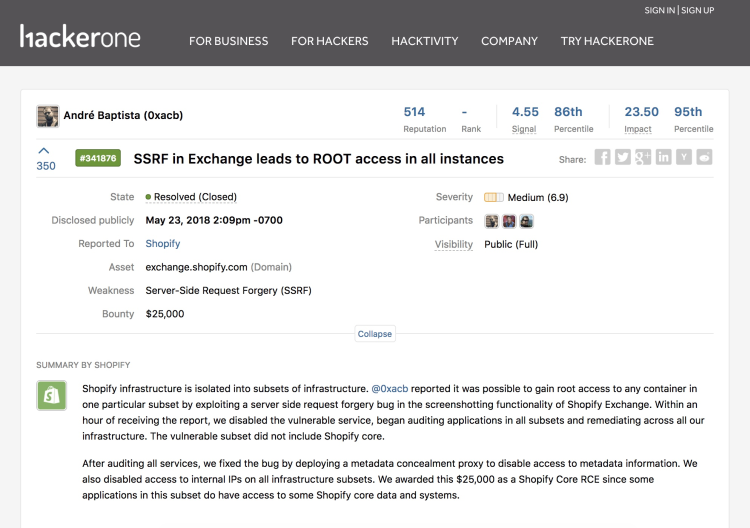Click the Sign In link
The image size is (750, 528).
(x=659, y=10)
